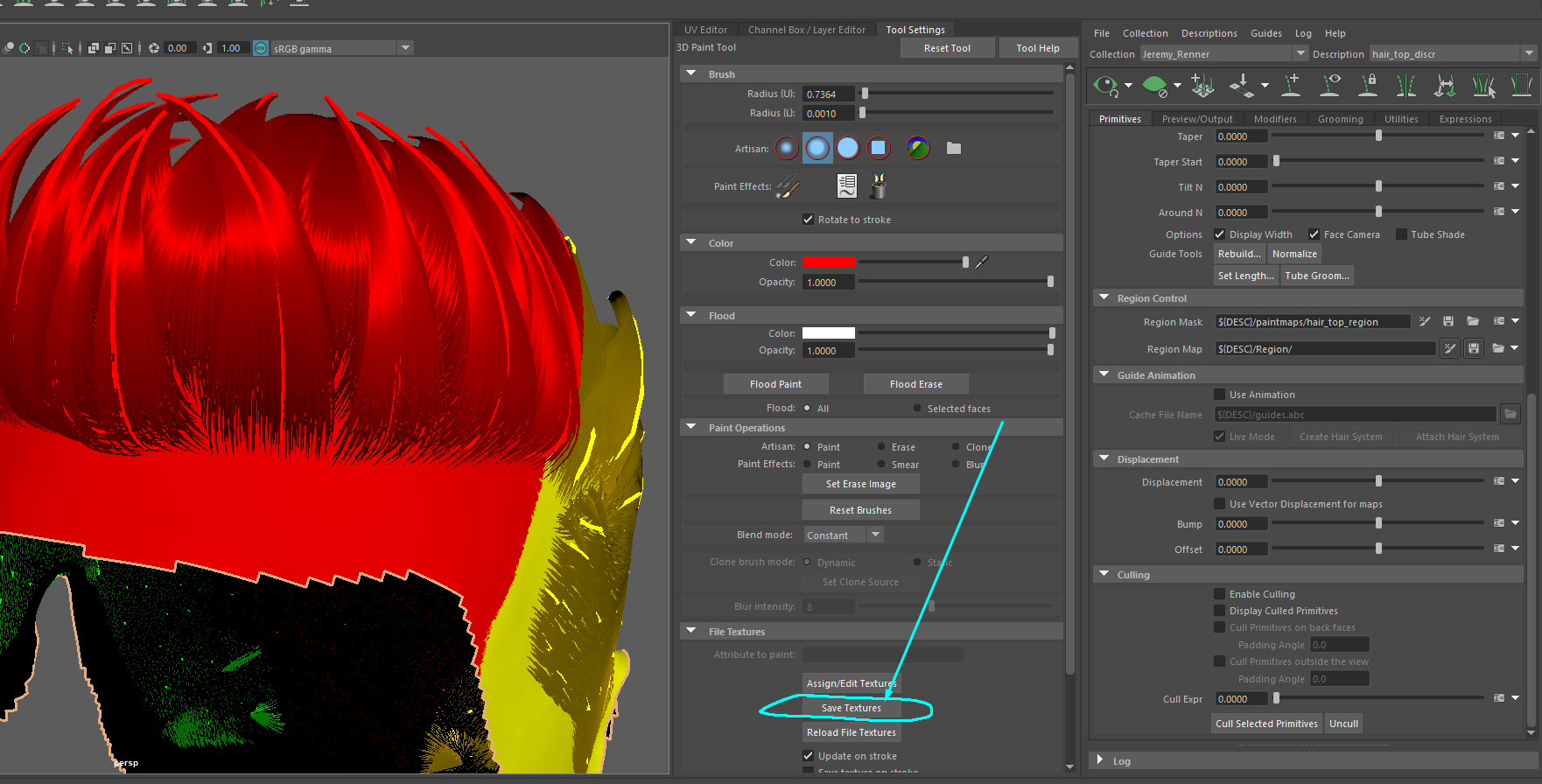Click the white Flood Color swatch
Viewport: 1542px width, 784px height.
pyautogui.click(x=829, y=333)
